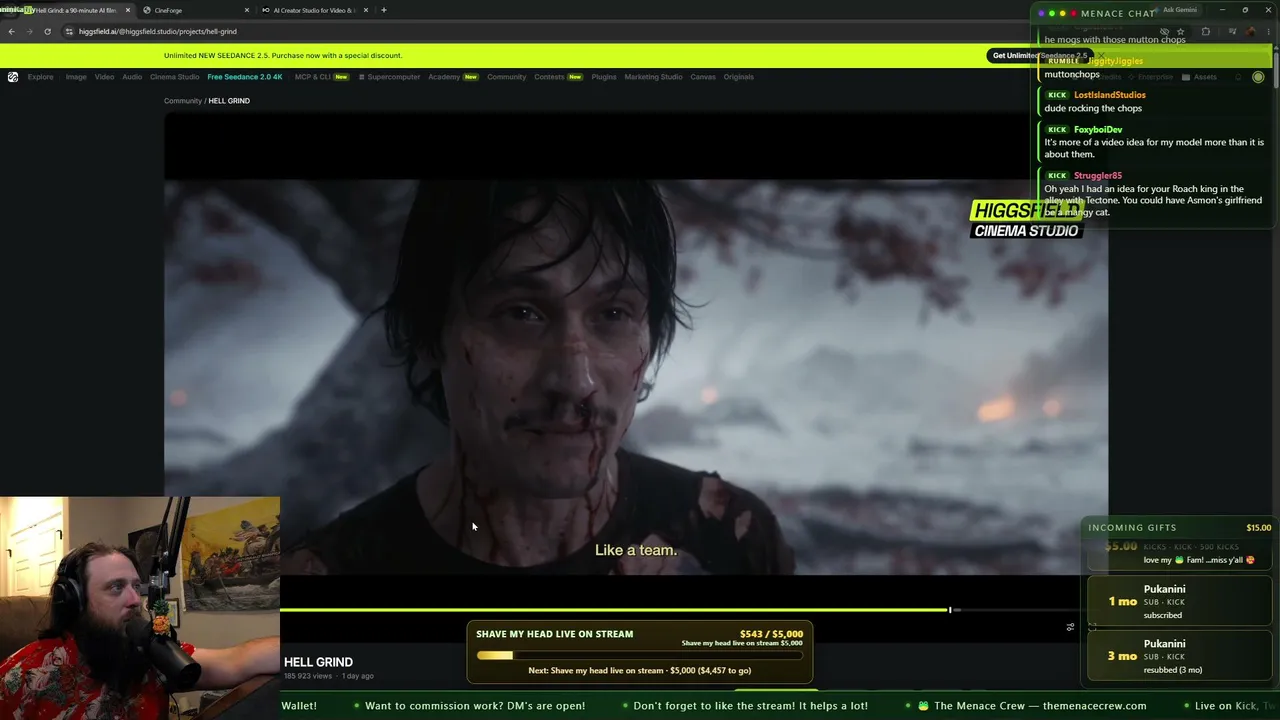
Task: Open MCP & CLI nav item
Action: coord(321,77)
